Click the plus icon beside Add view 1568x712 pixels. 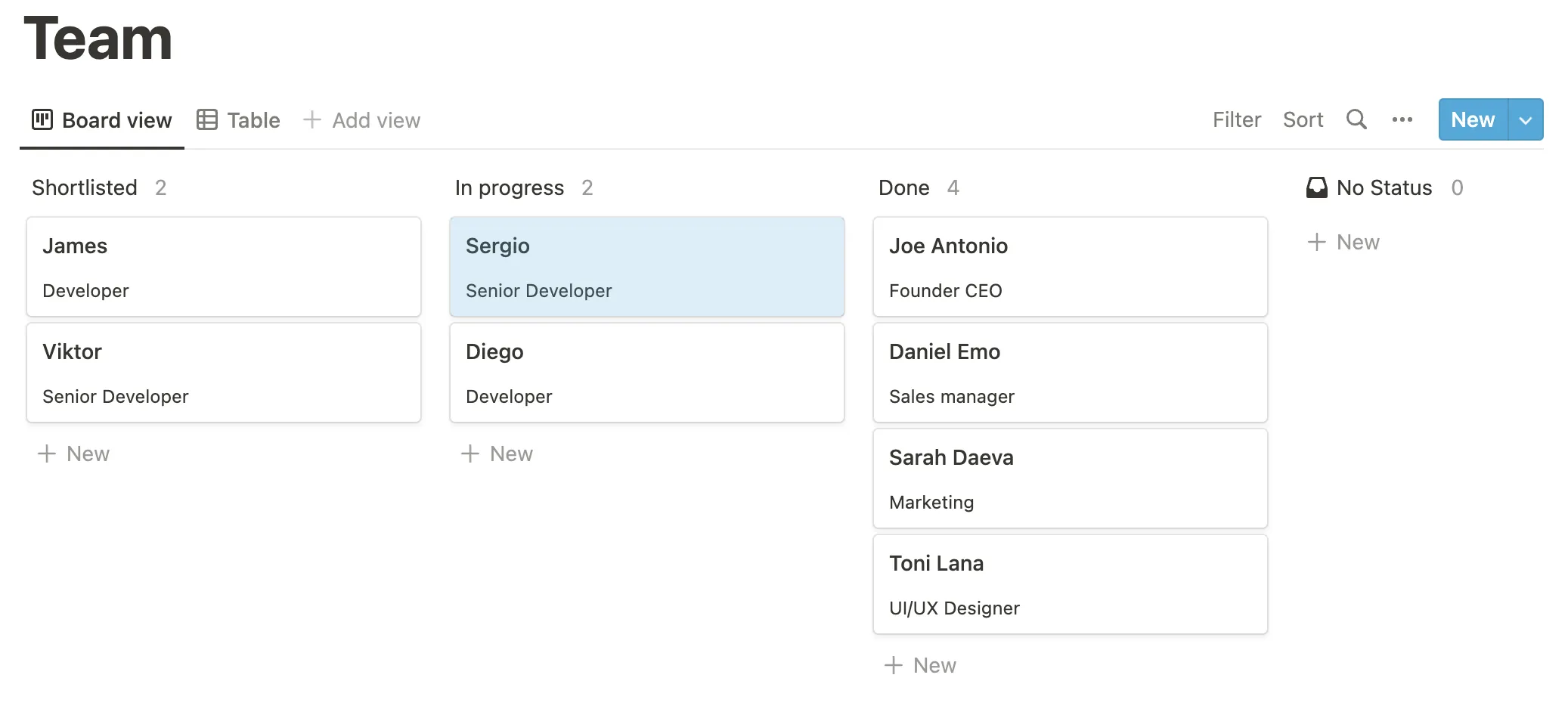click(312, 119)
